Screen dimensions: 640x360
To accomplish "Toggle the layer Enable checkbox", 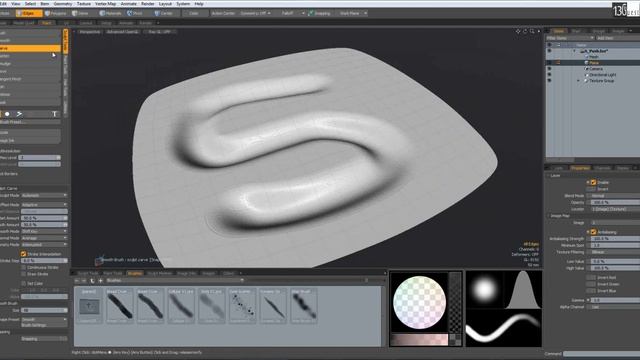I will 593,182.
